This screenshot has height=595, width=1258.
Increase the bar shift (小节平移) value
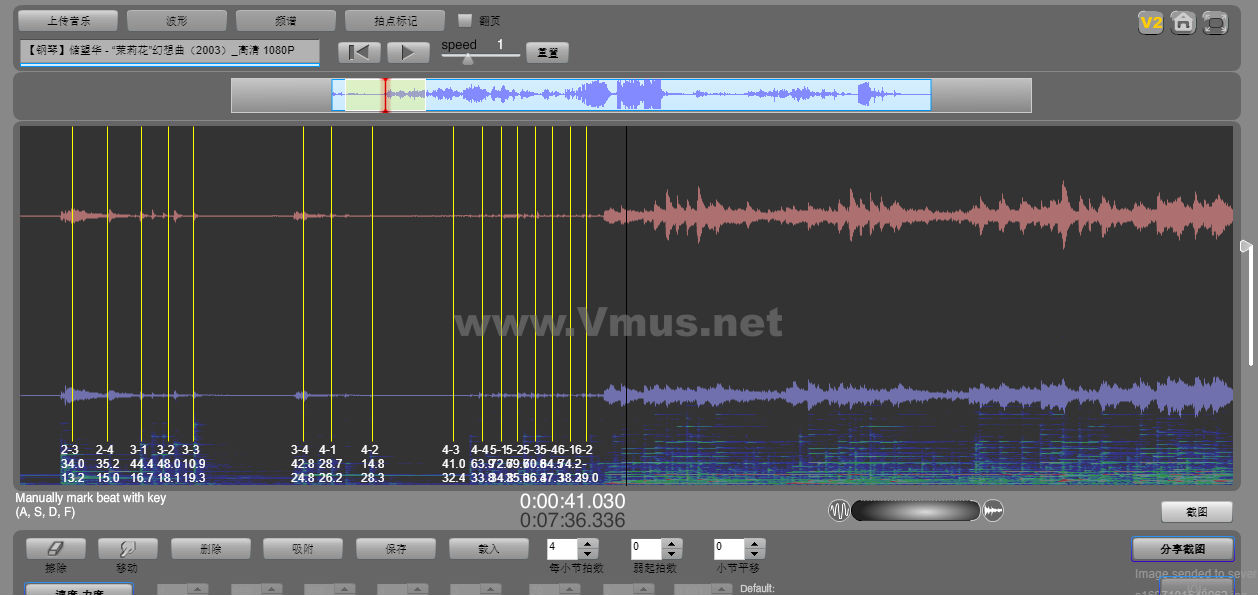(x=755, y=544)
